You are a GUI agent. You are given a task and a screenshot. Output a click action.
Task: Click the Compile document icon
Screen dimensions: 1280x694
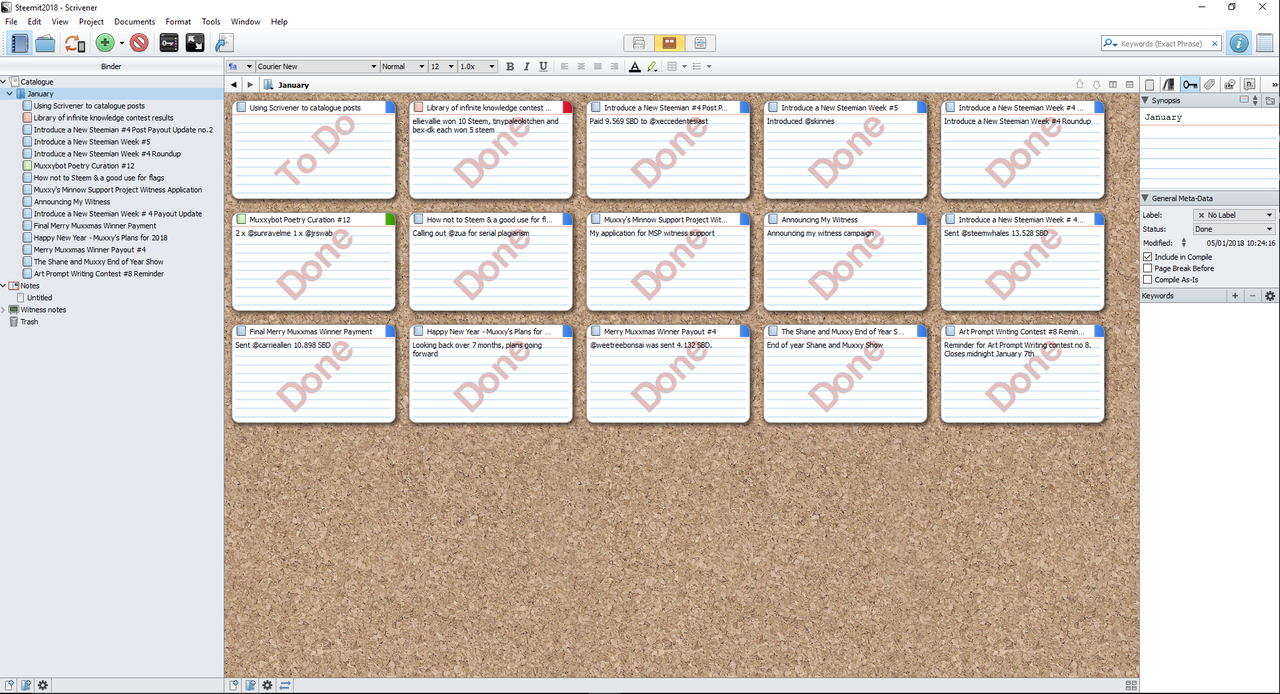click(x=224, y=43)
